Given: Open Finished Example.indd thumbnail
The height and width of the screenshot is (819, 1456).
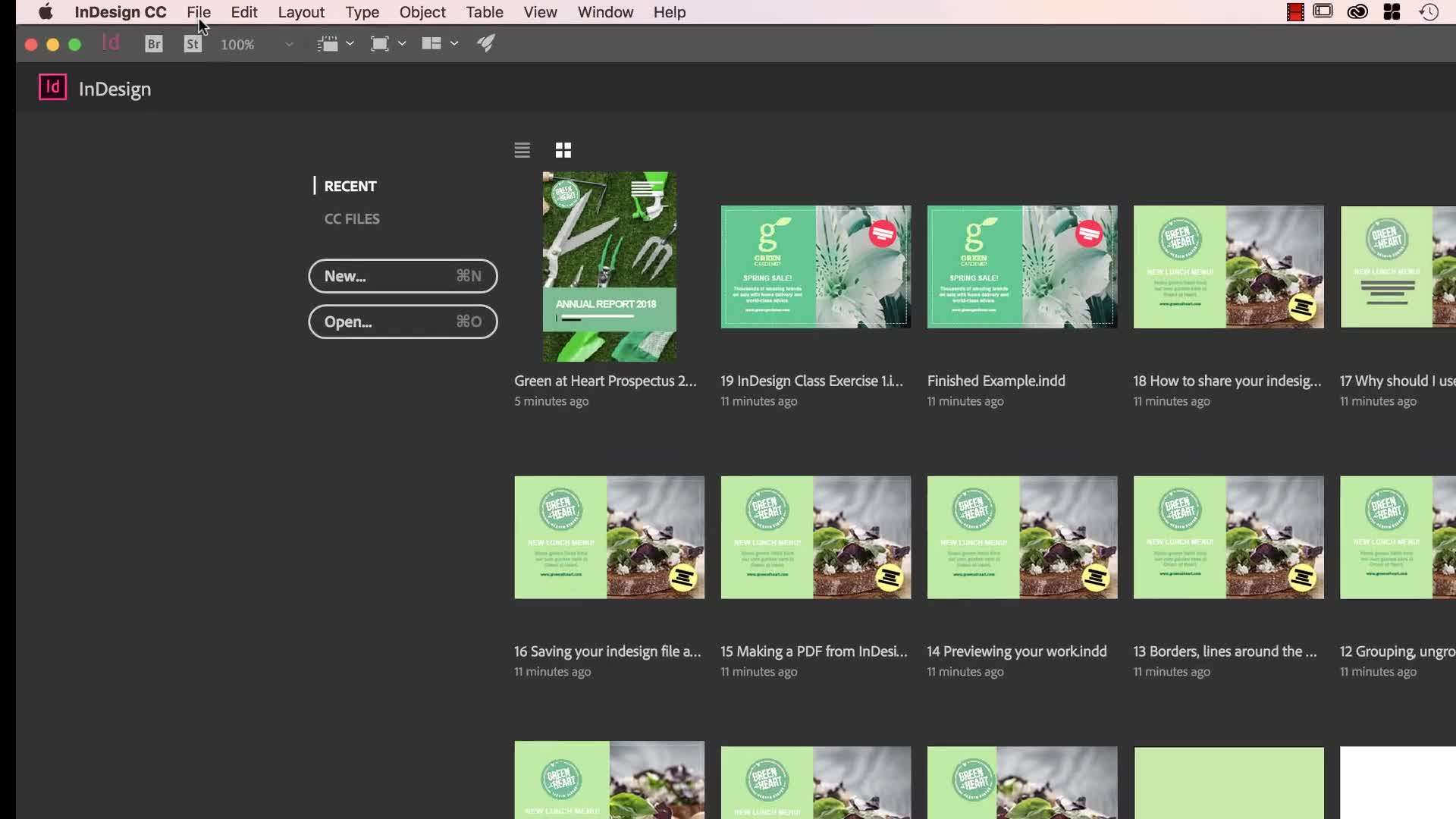Looking at the screenshot, I should [1022, 267].
